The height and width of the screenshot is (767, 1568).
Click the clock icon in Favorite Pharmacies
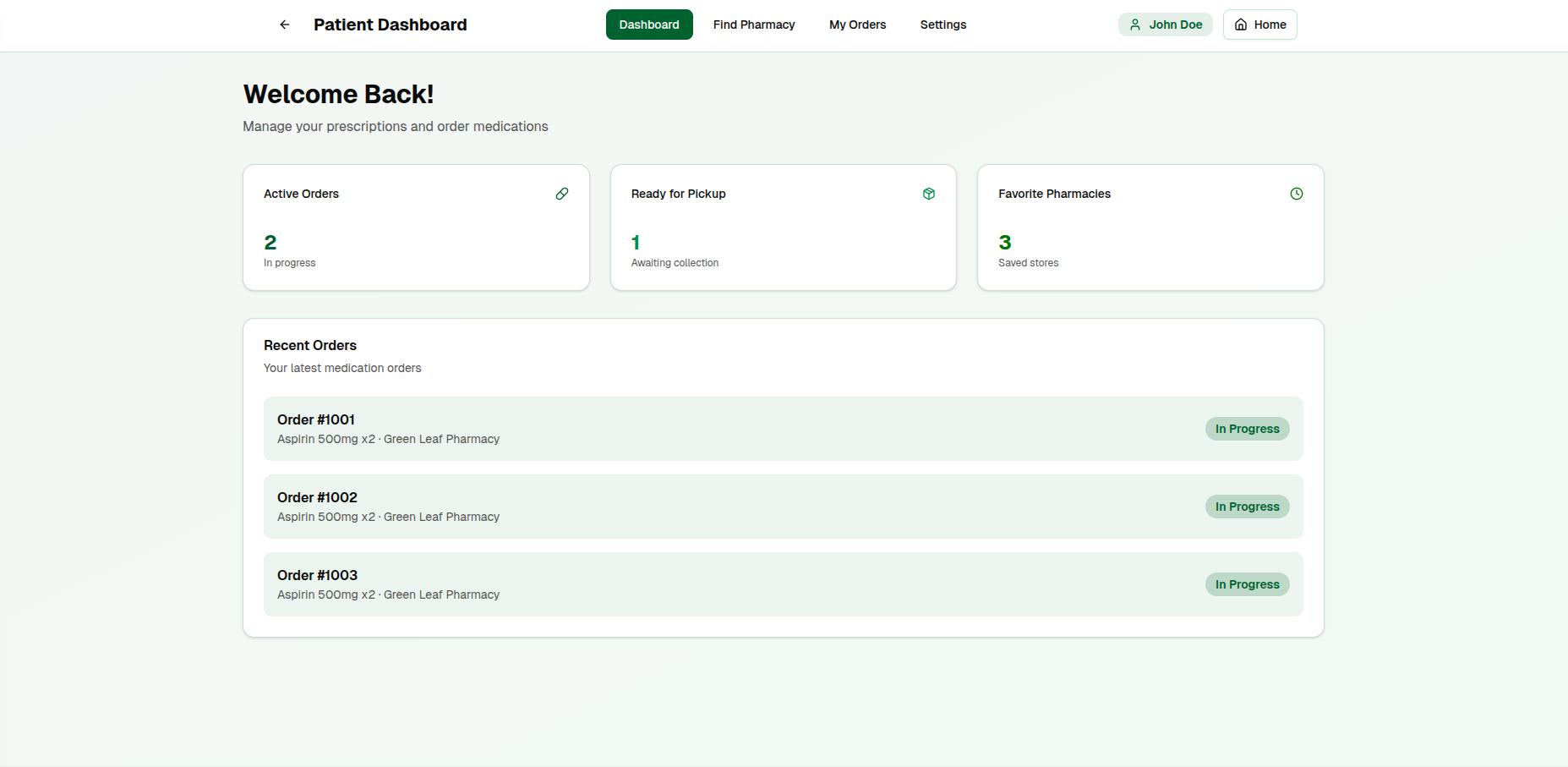1296,194
